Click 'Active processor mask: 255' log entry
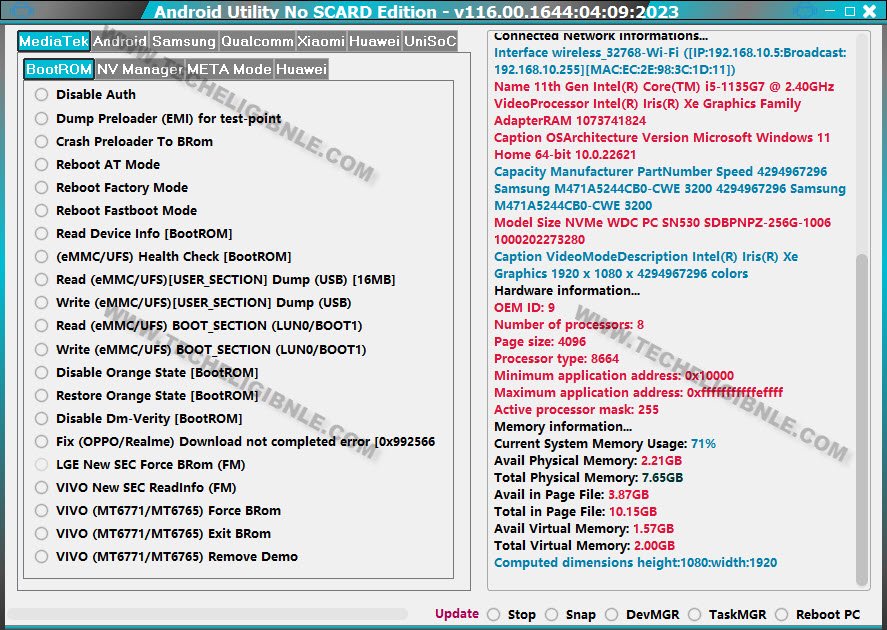887x630 pixels. [576, 409]
